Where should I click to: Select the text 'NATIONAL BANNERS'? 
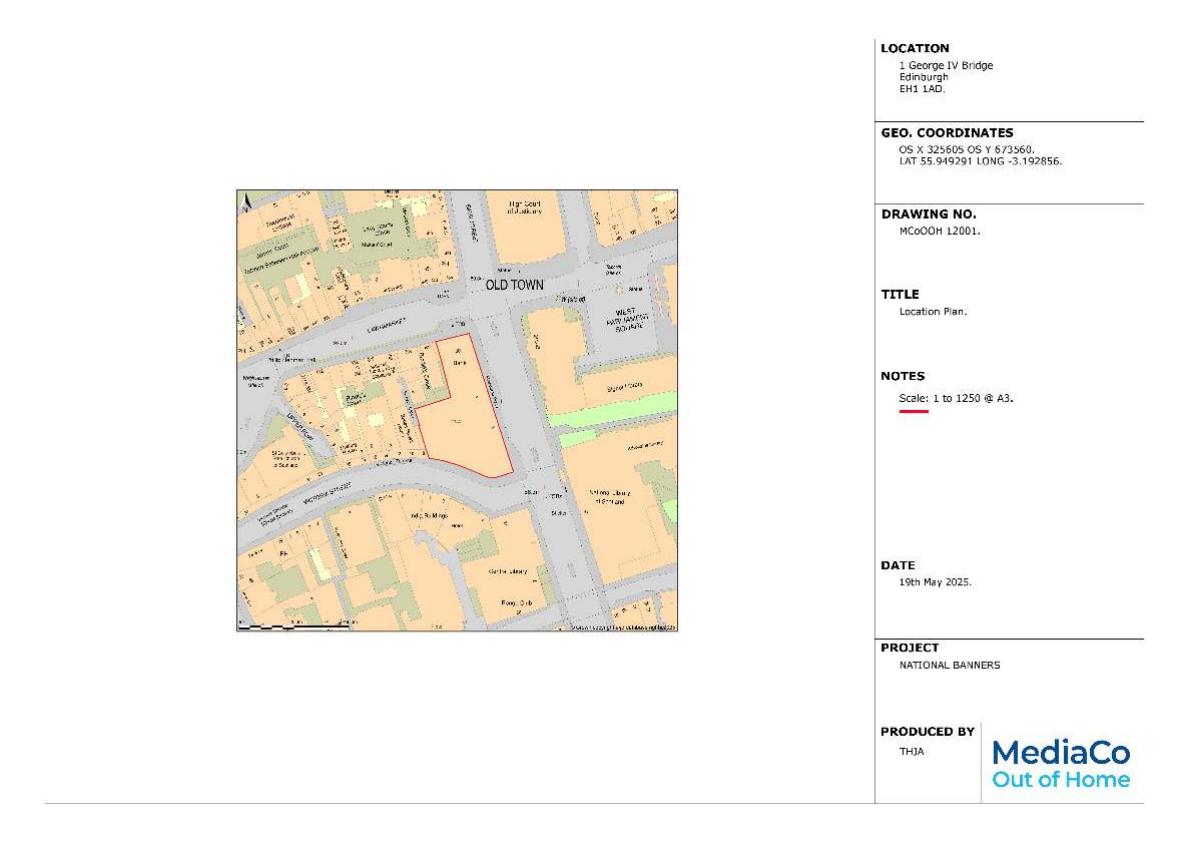[949, 665]
